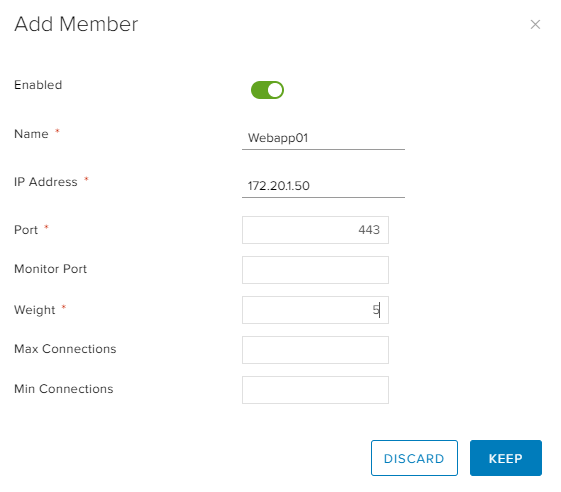Click the Max Connections label

(x=65, y=349)
